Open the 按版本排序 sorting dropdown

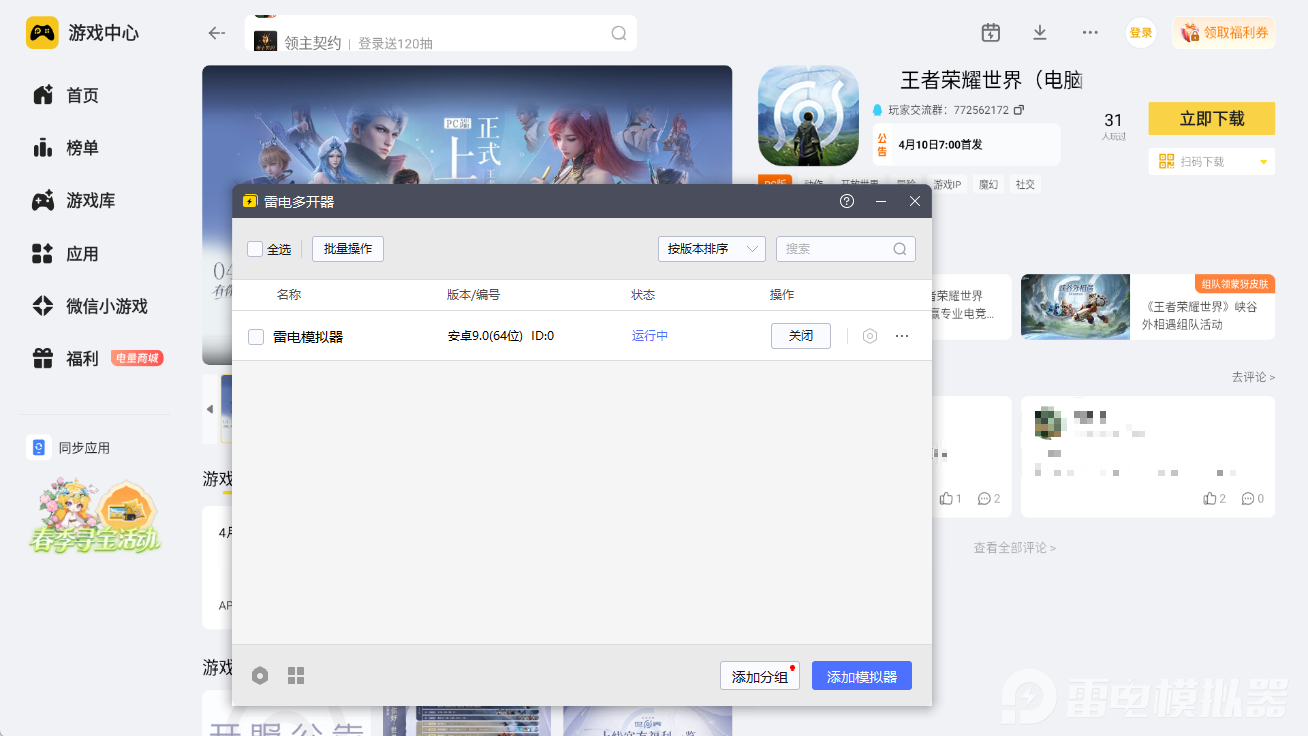click(711, 248)
